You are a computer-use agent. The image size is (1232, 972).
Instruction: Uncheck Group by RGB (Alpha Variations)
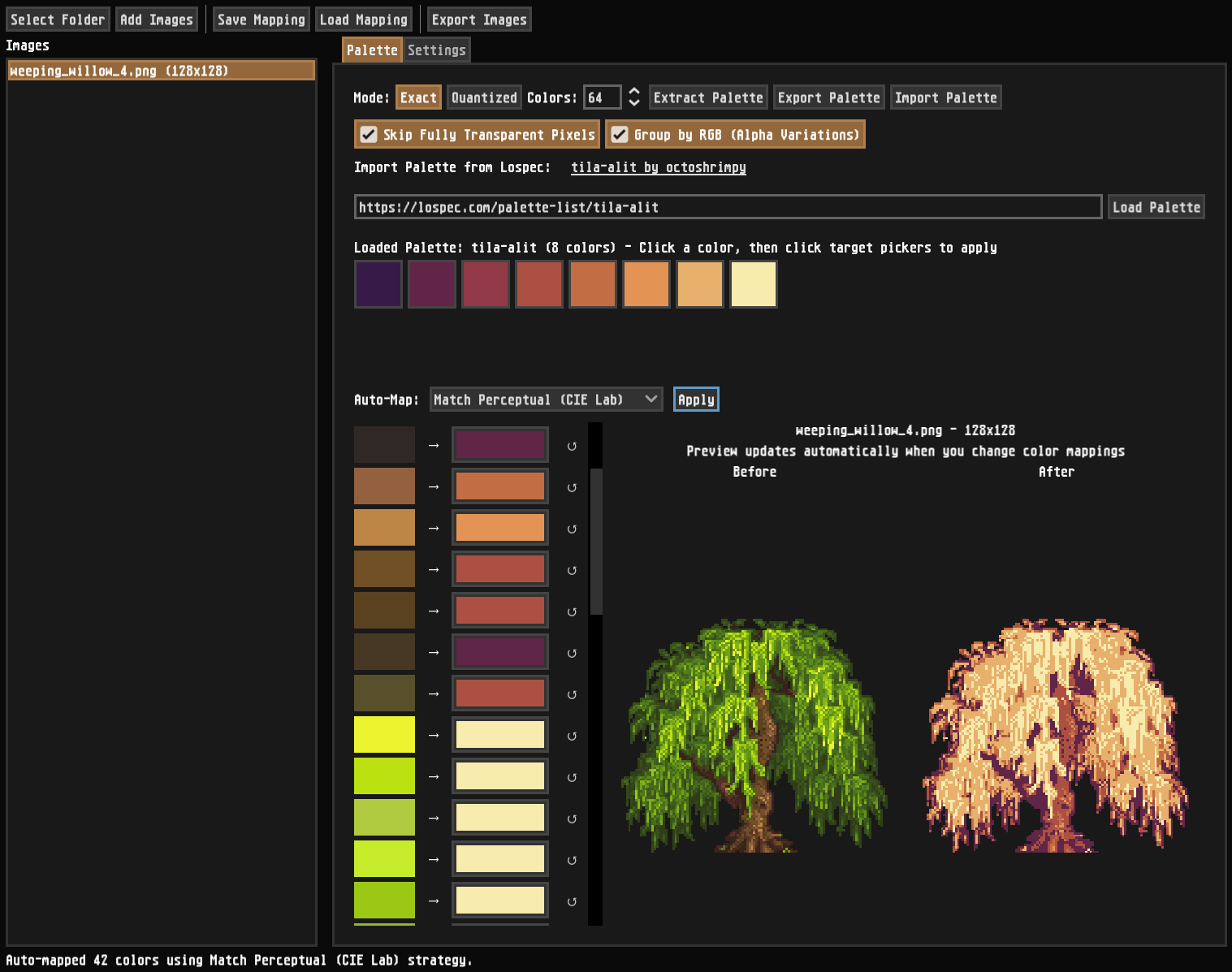pos(620,135)
